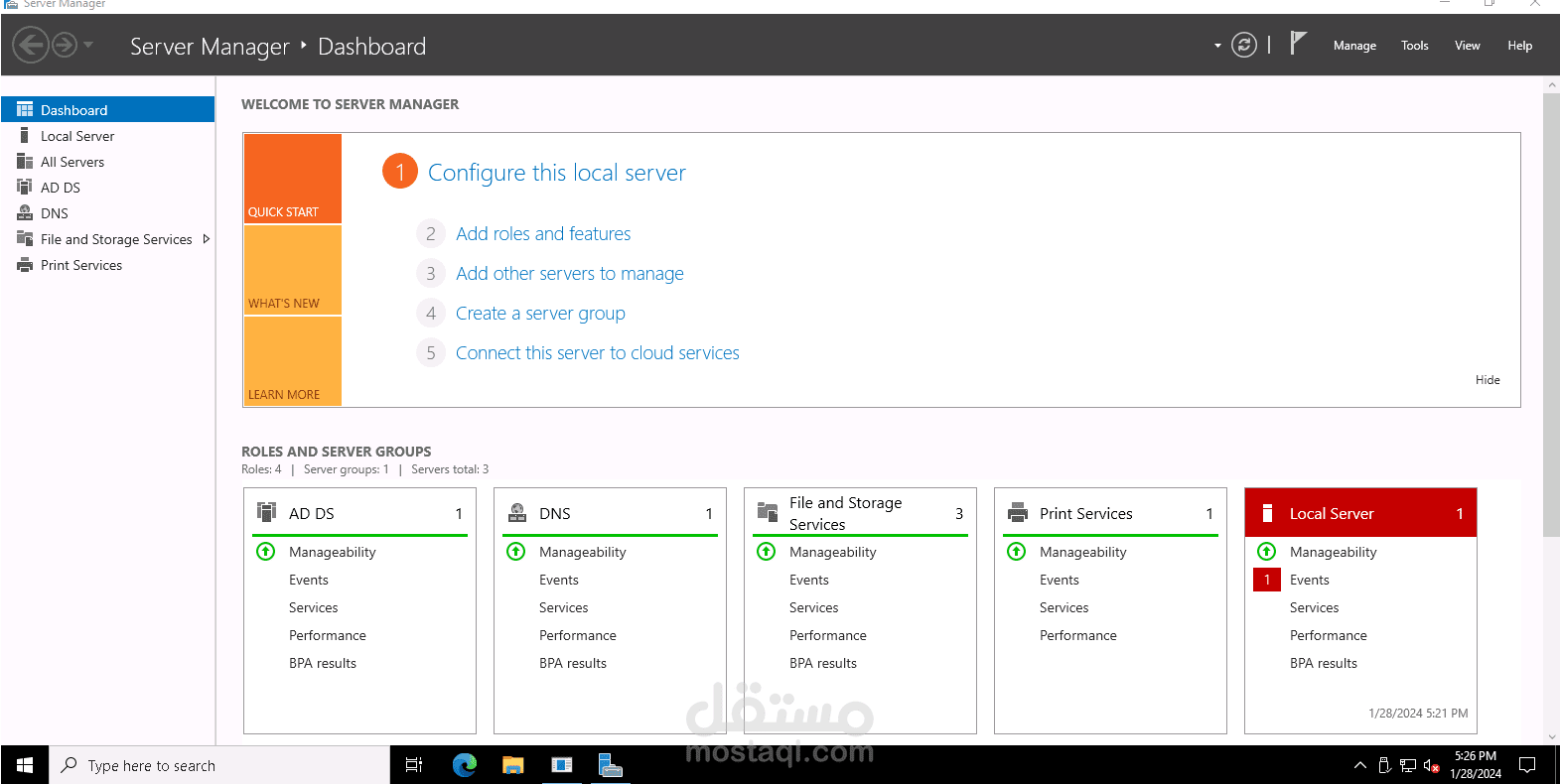This screenshot has width=1560, height=784.
Task: Click DNS tile Manageability green icon
Action: (x=516, y=551)
